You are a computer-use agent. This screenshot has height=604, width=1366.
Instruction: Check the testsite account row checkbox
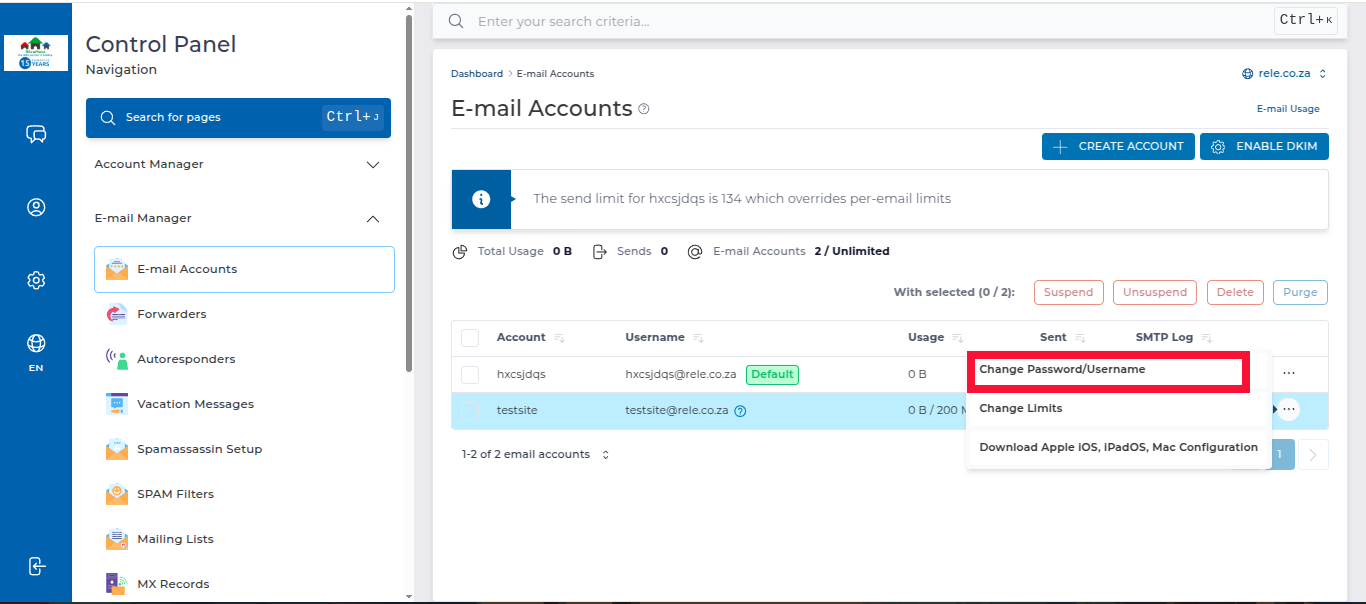(470, 410)
